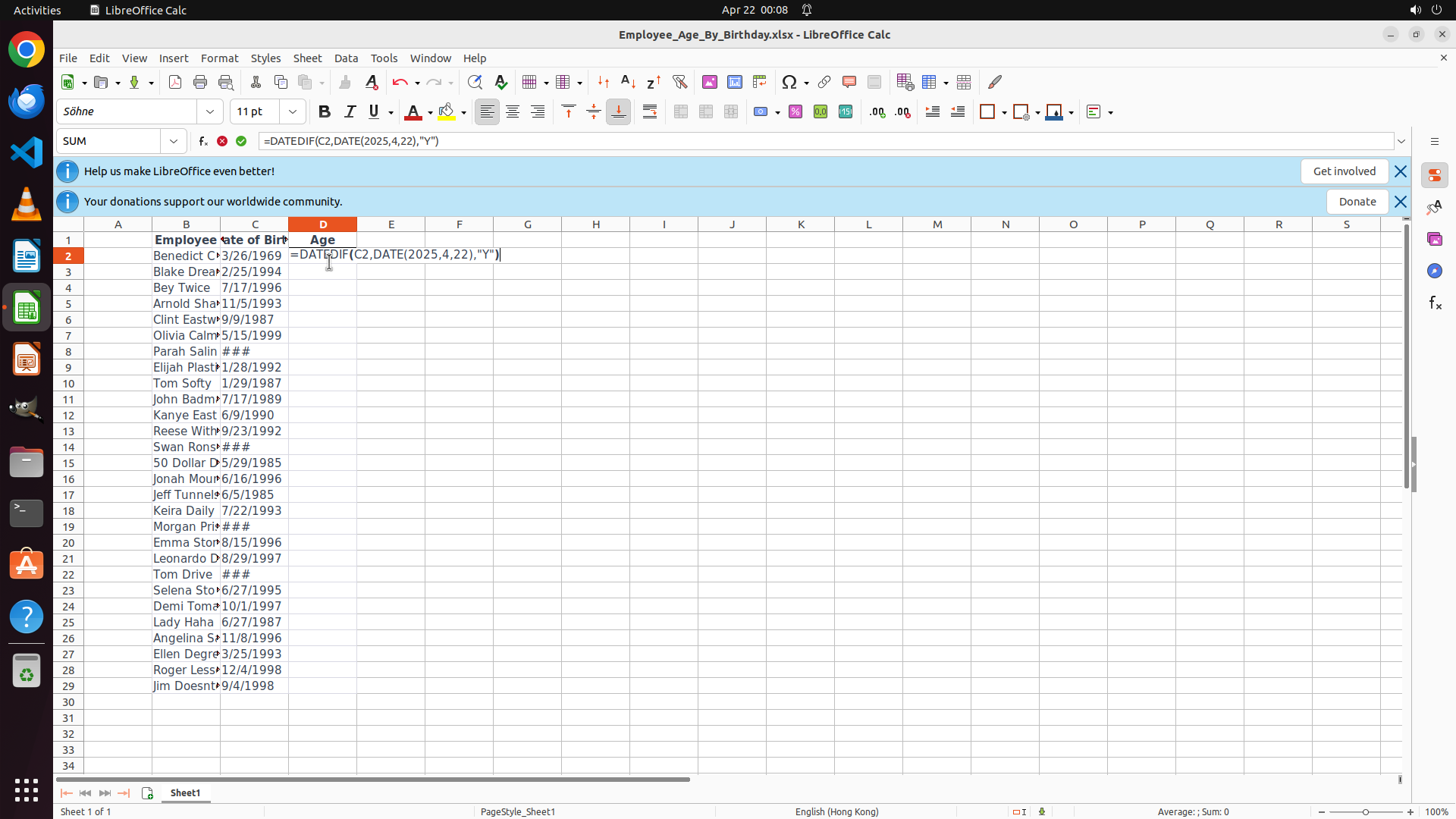Select the Sheet1 tab

point(185,792)
